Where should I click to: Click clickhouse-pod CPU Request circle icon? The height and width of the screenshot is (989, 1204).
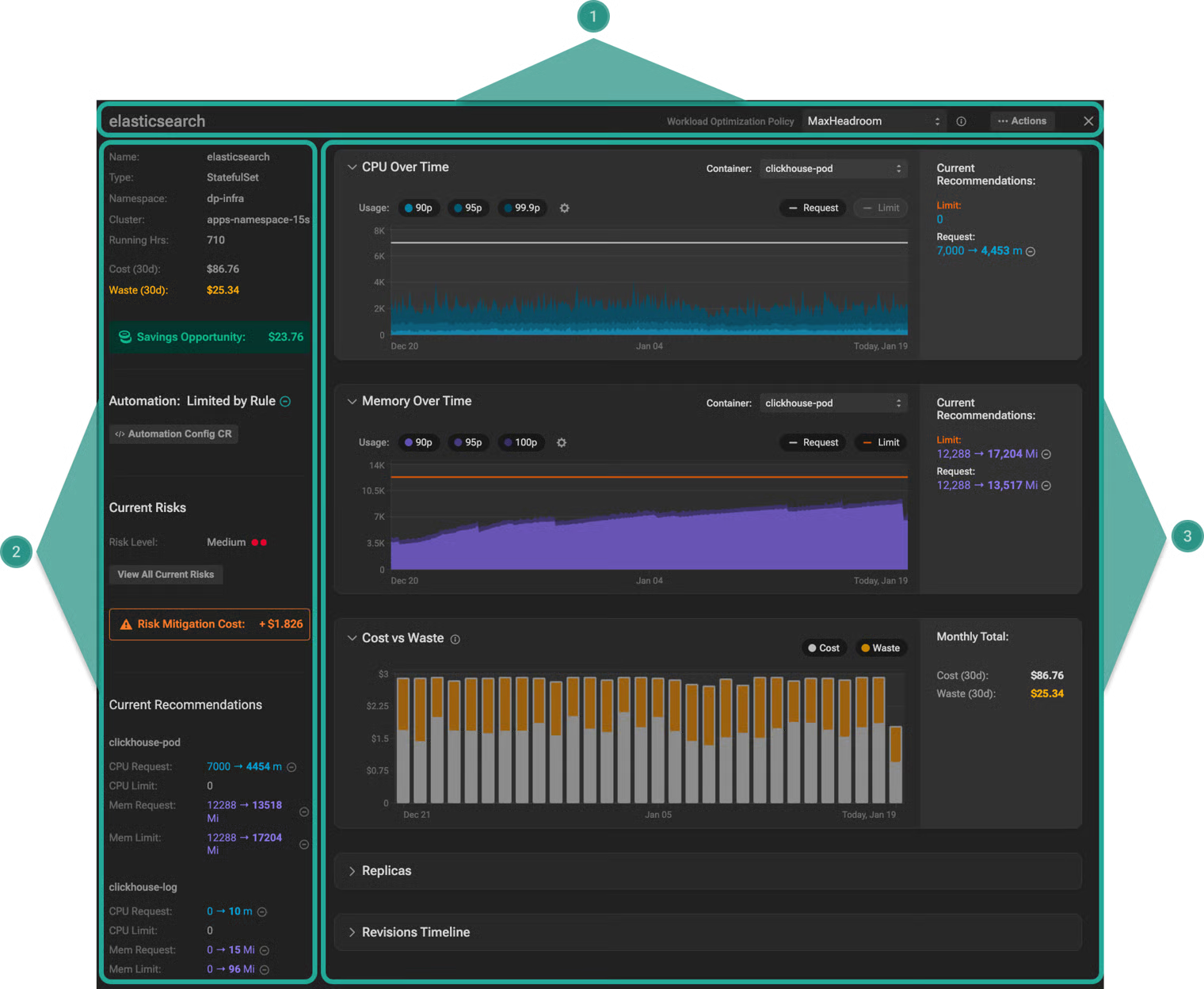point(291,767)
